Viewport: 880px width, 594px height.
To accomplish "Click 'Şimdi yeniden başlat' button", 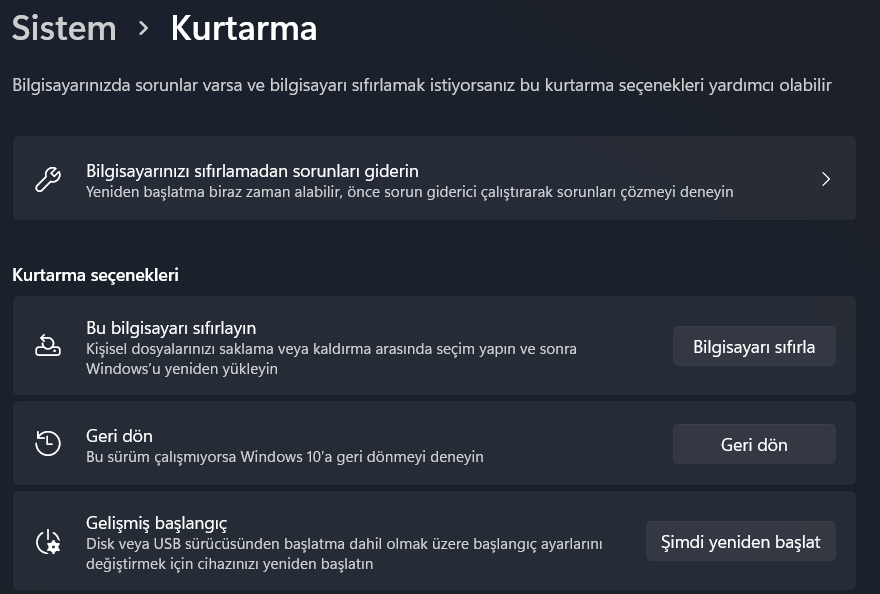I will pyautogui.click(x=740, y=542).
